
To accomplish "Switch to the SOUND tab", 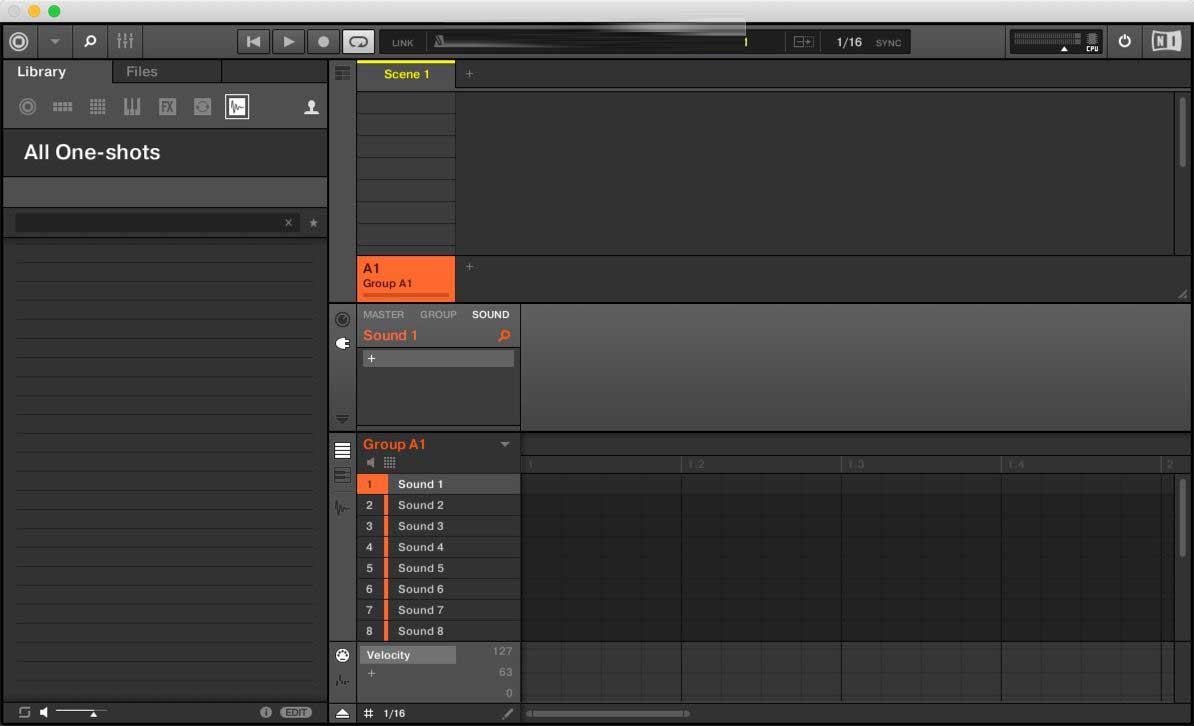I will point(490,314).
